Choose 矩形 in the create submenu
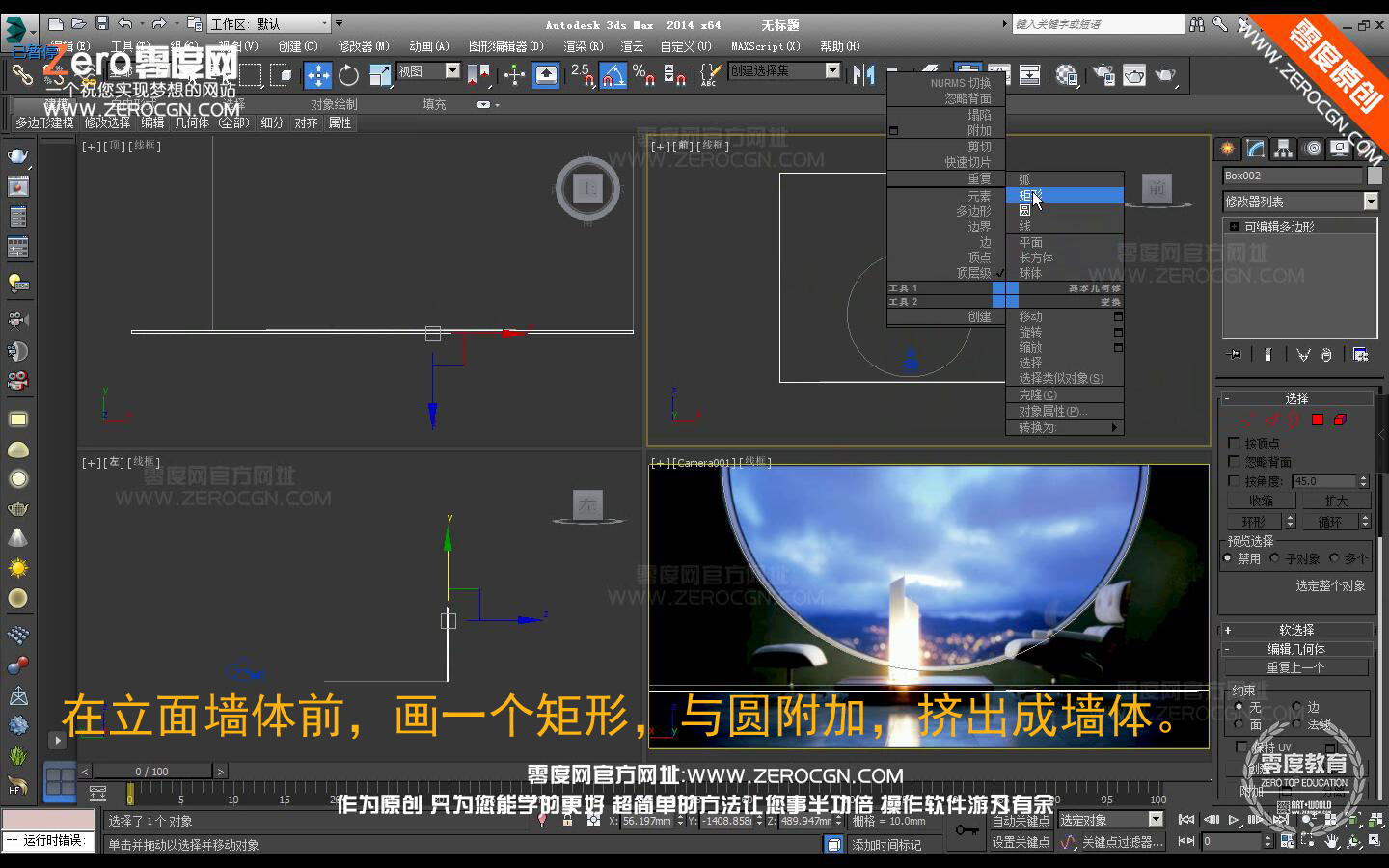 (x=1065, y=195)
